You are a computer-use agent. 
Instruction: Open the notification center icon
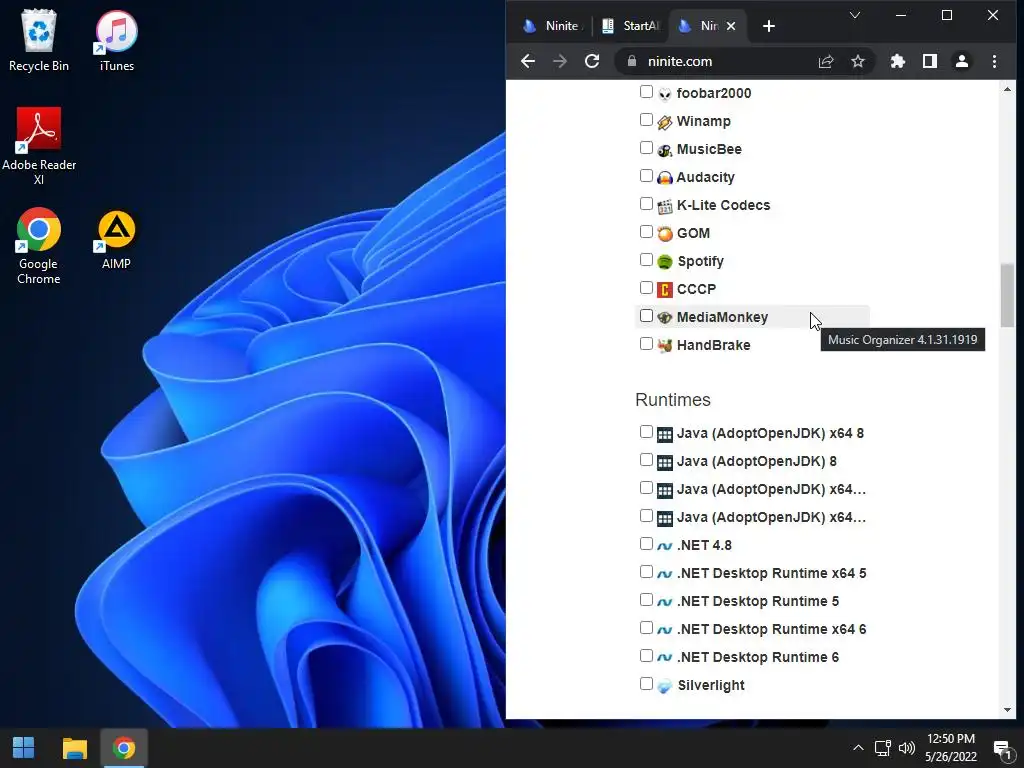coord(1002,748)
